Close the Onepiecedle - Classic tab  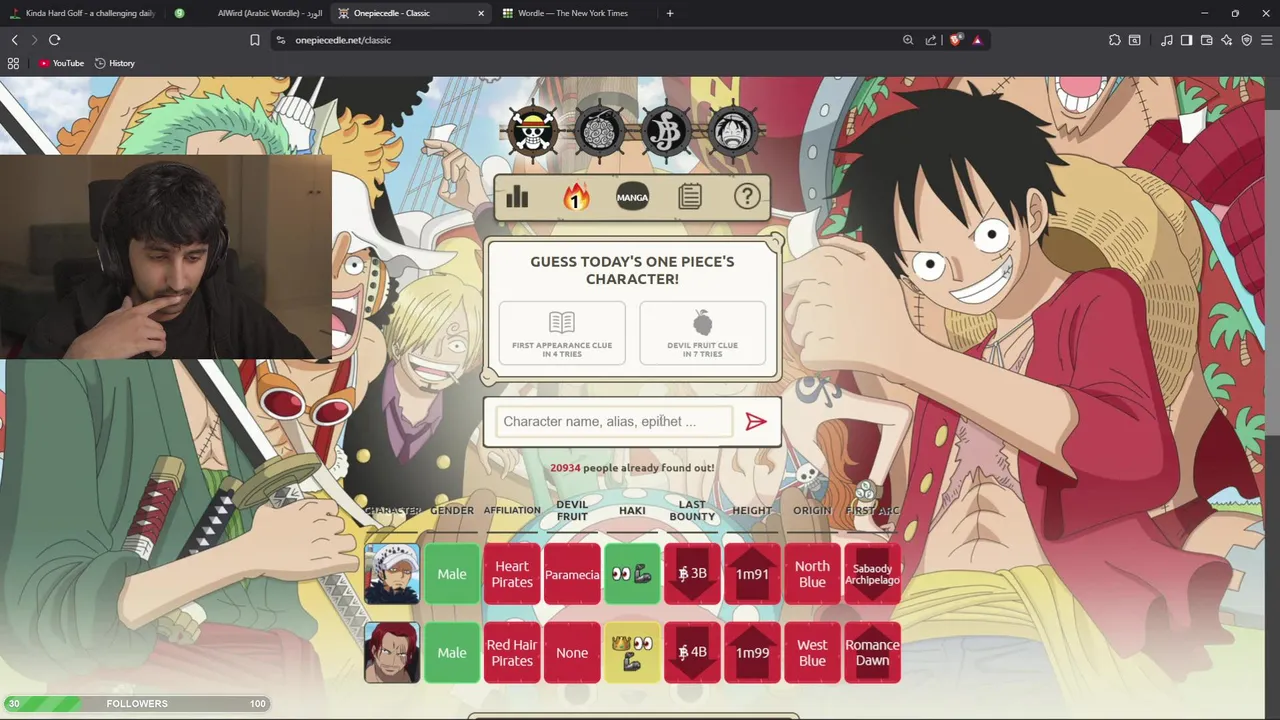(481, 13)
